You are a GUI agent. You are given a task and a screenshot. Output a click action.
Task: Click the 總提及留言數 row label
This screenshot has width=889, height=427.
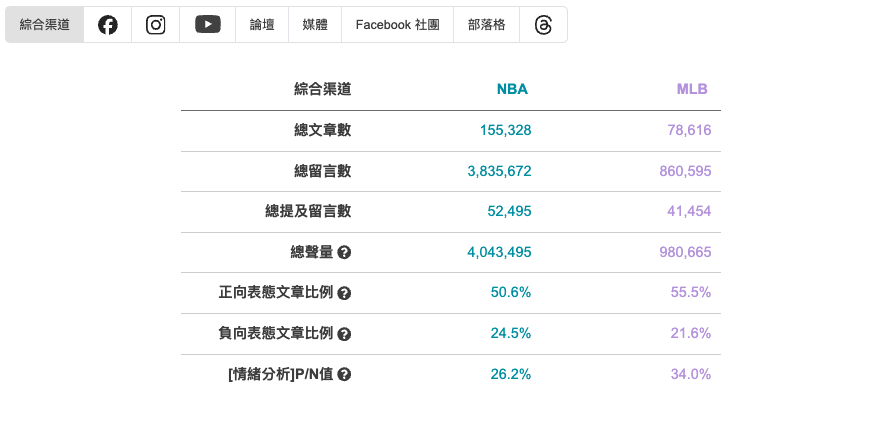point(308,212)
